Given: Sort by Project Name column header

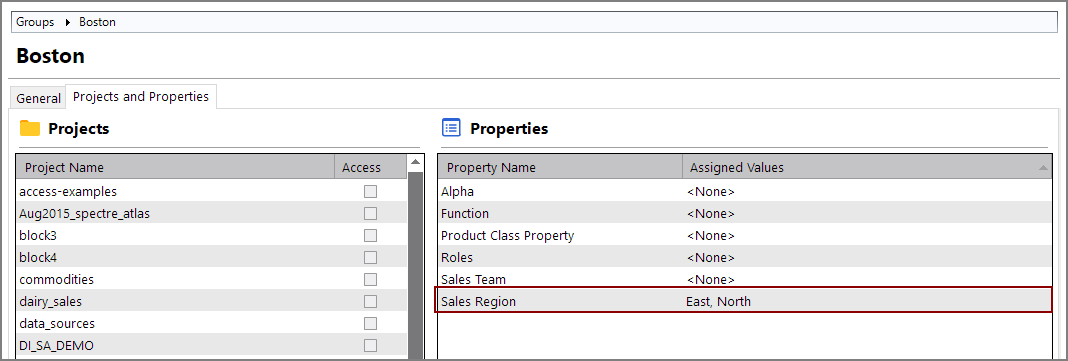Looking at the screenshot, I should [x=176, y=168].
